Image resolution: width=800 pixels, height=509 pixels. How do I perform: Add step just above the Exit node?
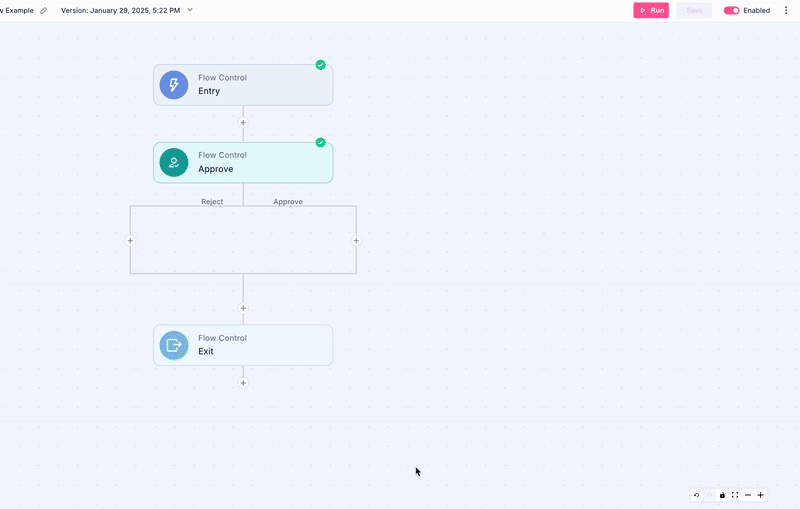point(243,308)
